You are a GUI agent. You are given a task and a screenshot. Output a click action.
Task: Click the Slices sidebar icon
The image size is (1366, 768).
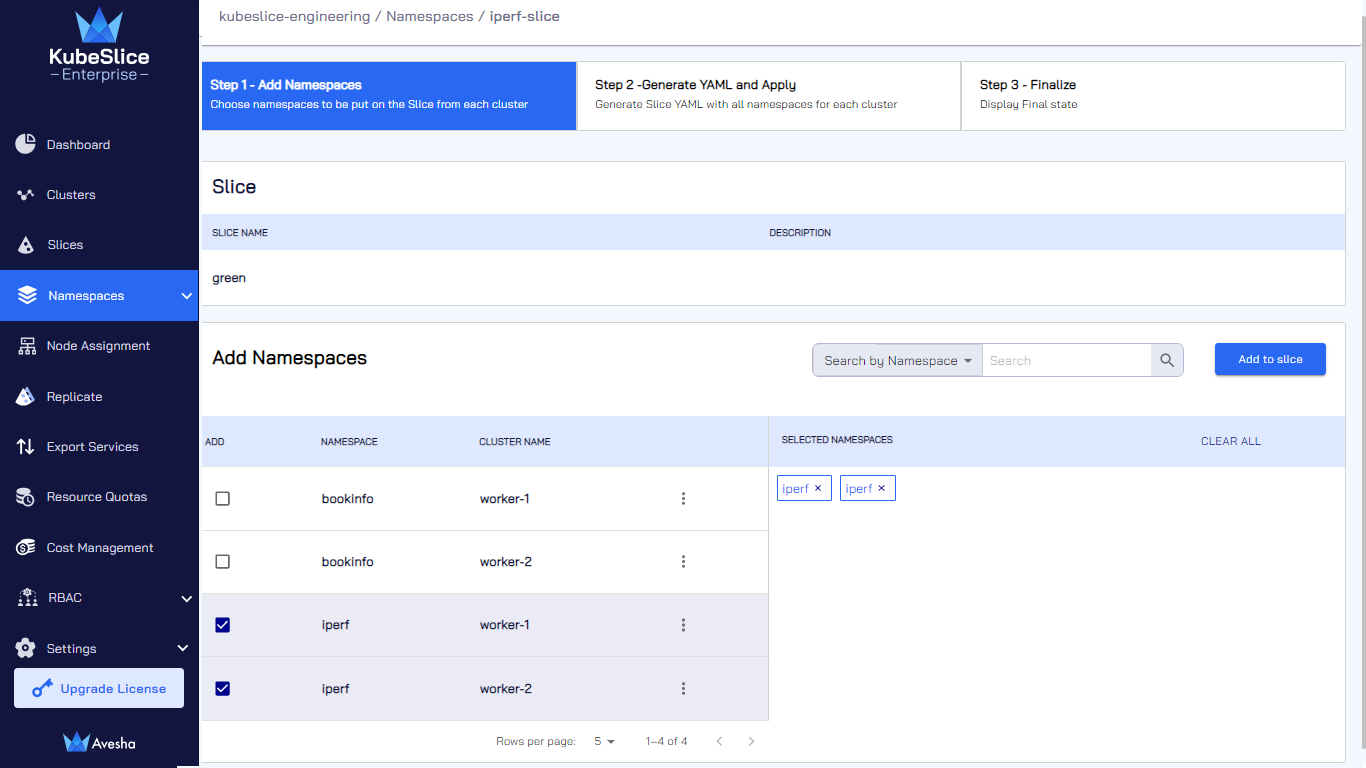26,245
